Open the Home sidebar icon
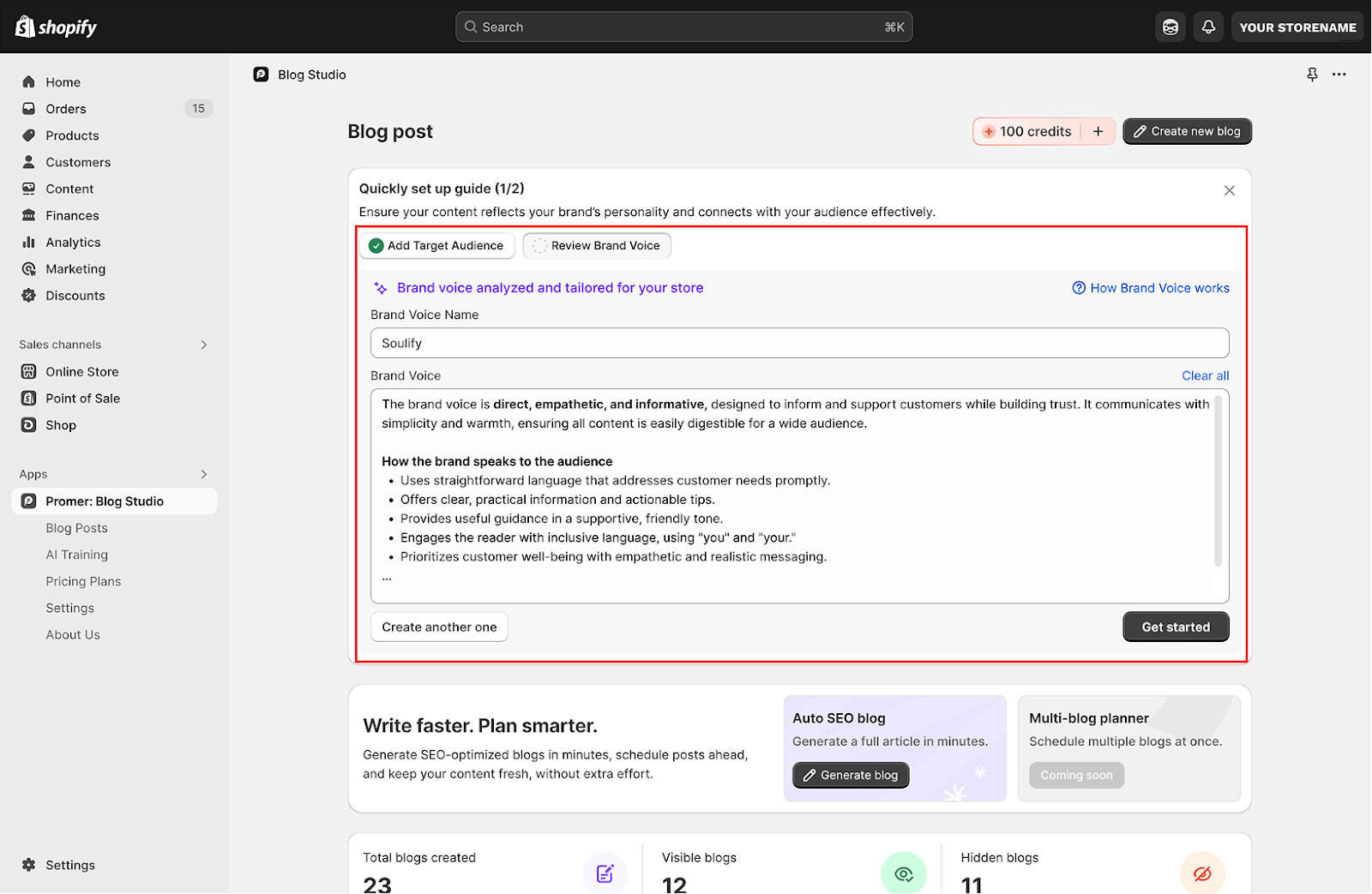 (29, 82)
